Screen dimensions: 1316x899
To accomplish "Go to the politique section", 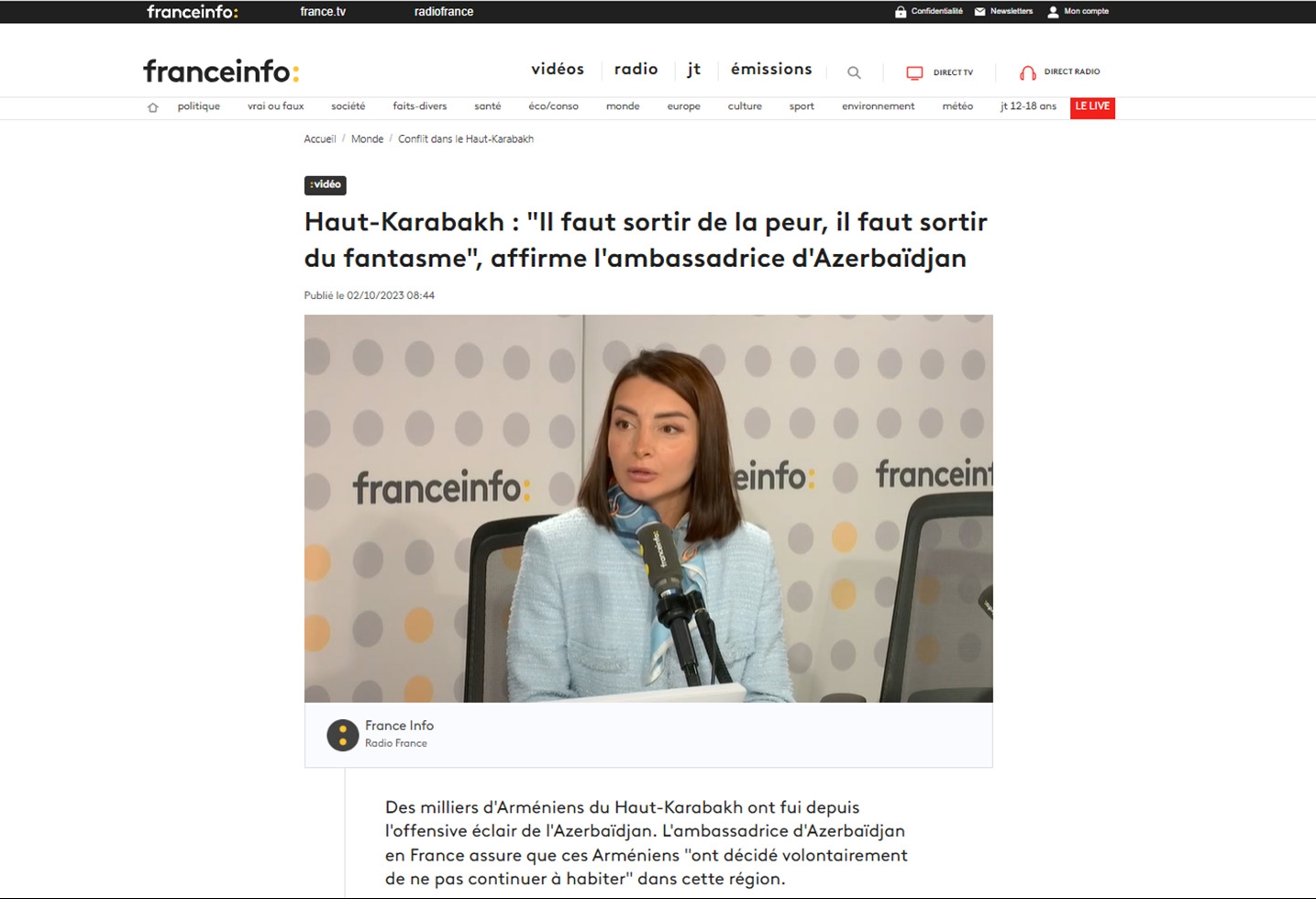I will [x=199, y=106].
